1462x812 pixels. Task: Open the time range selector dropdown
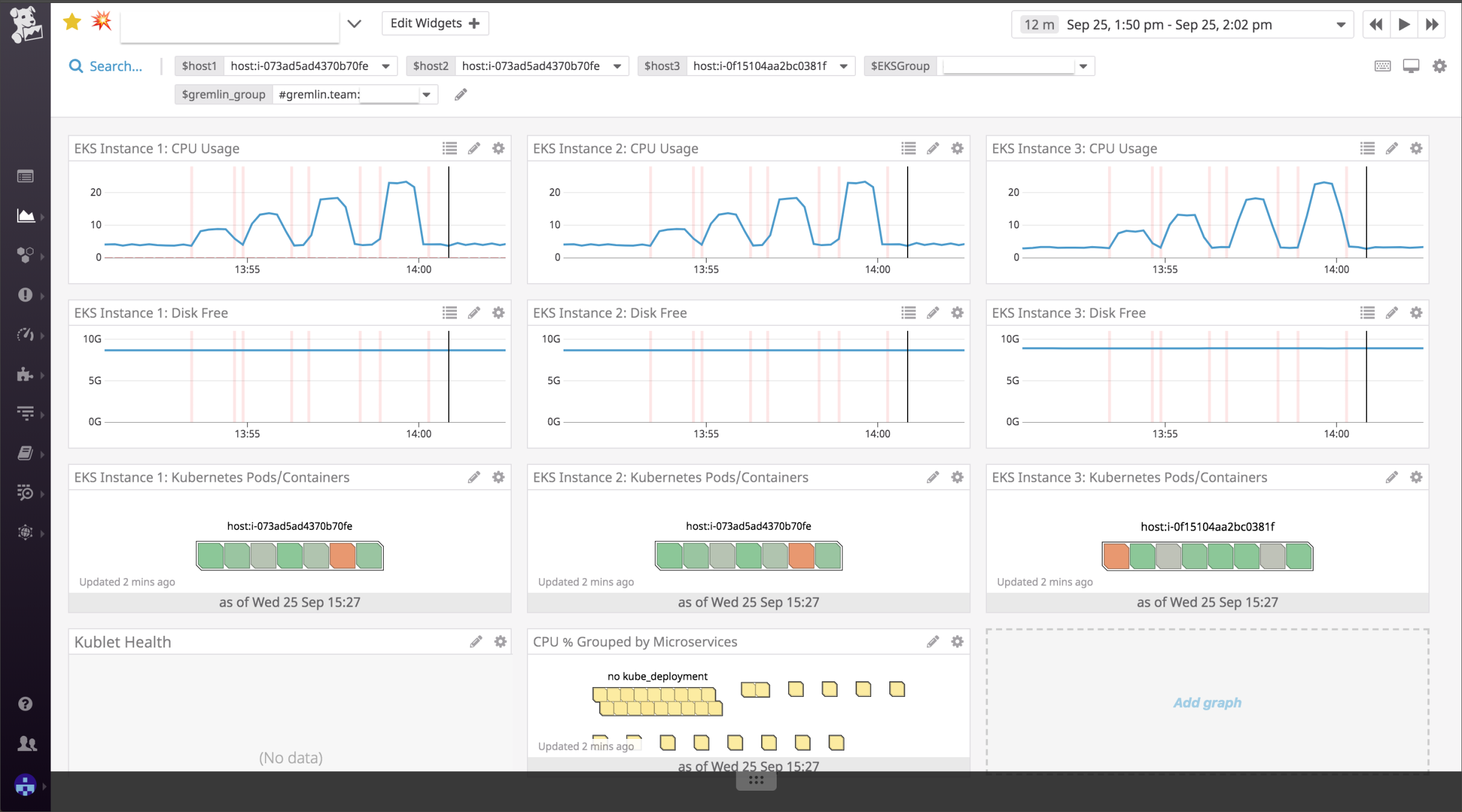click(x=1341, y=25)
